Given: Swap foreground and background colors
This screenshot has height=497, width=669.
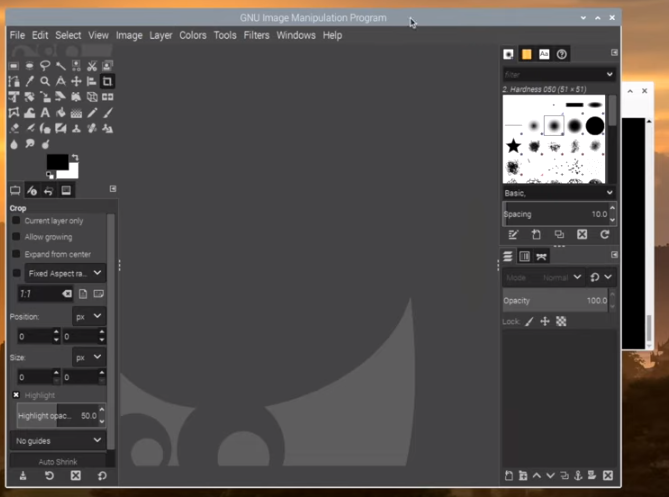Looking at the screenshot, I should point(75,157).
